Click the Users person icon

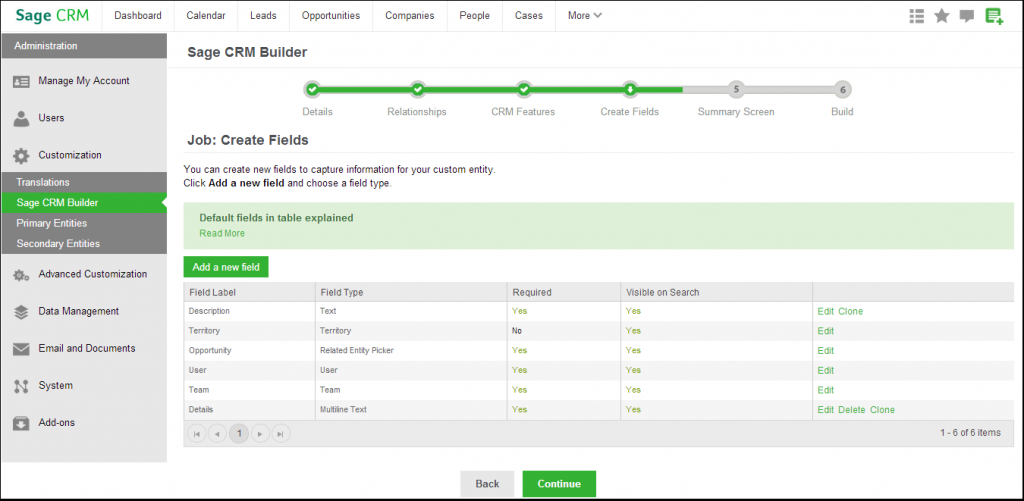(22, 119)
